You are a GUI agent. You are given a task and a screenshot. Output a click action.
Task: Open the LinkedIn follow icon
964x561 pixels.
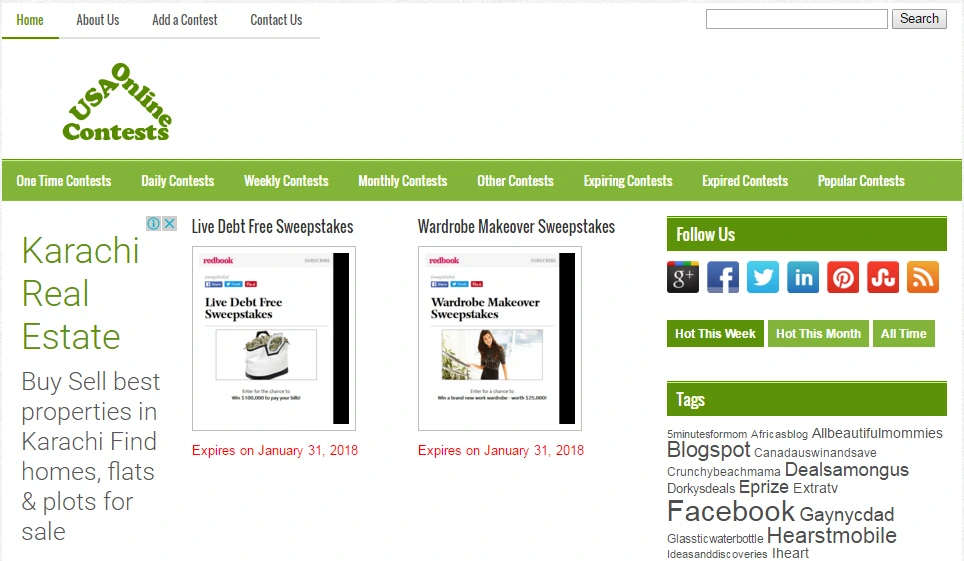(x=803, y=277)
